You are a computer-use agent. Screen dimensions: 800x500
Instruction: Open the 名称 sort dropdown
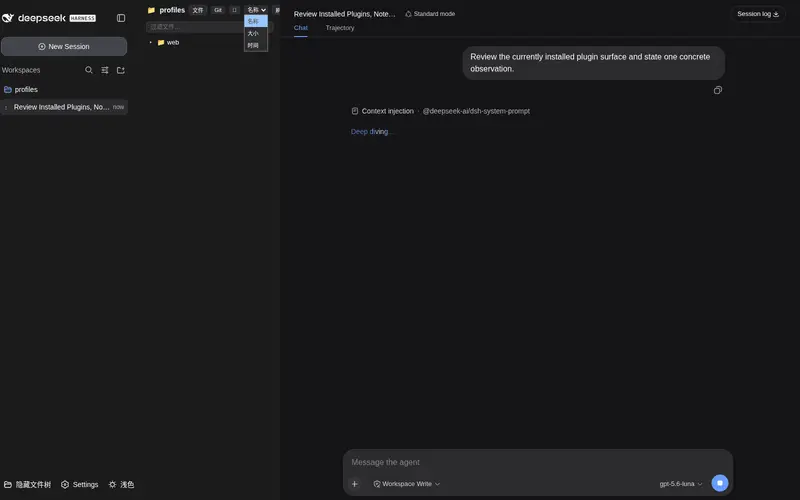tap(256, 10)
